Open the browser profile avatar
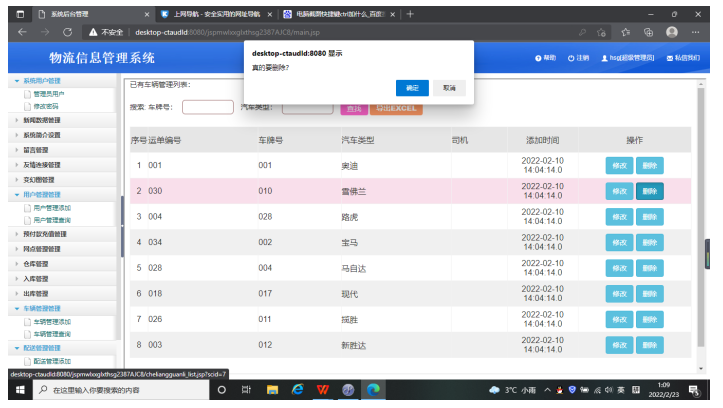723x408 pixels. click(x=672, y=32)
